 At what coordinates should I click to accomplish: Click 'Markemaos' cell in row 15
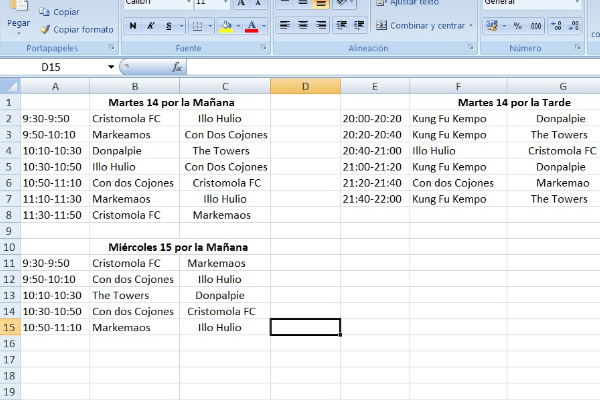tap(134, 327)
